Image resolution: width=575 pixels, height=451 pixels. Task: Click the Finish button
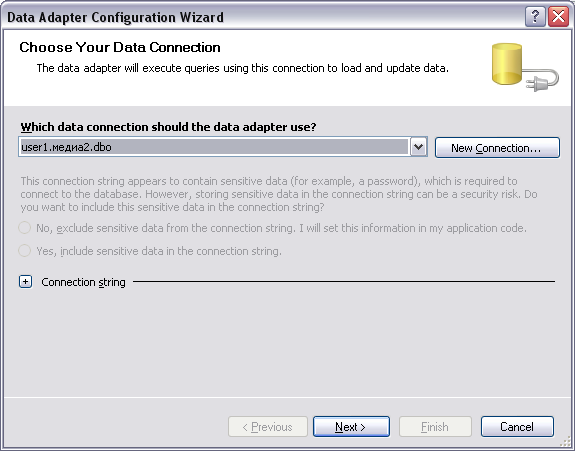(435, 426)
